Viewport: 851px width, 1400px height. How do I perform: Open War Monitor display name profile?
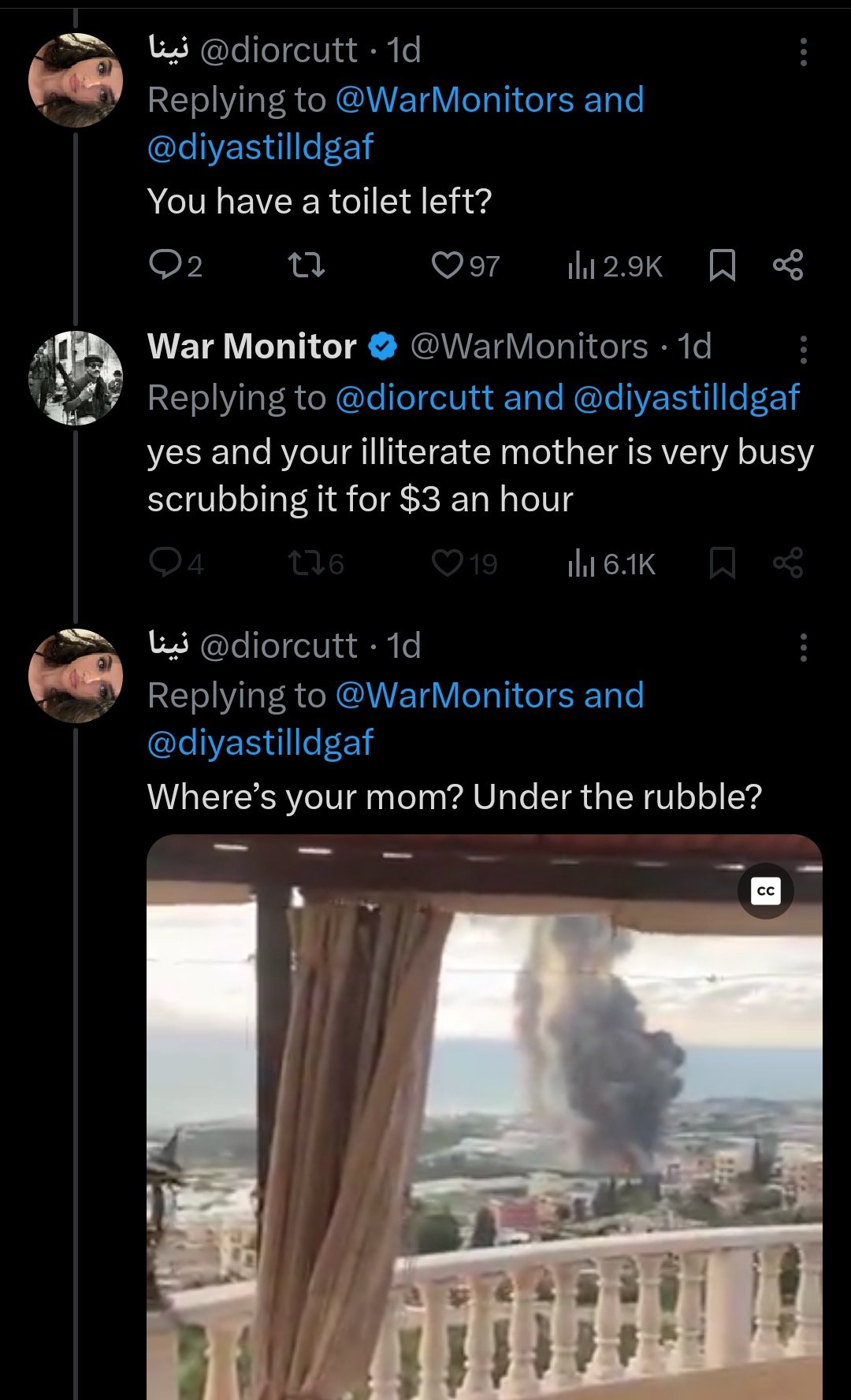point(252,347)
